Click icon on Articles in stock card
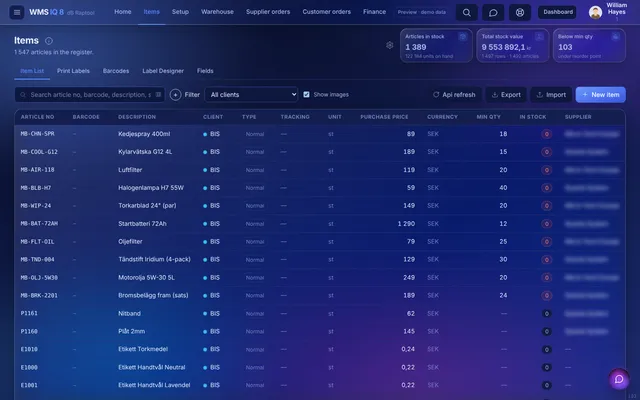 coord(462,37)
